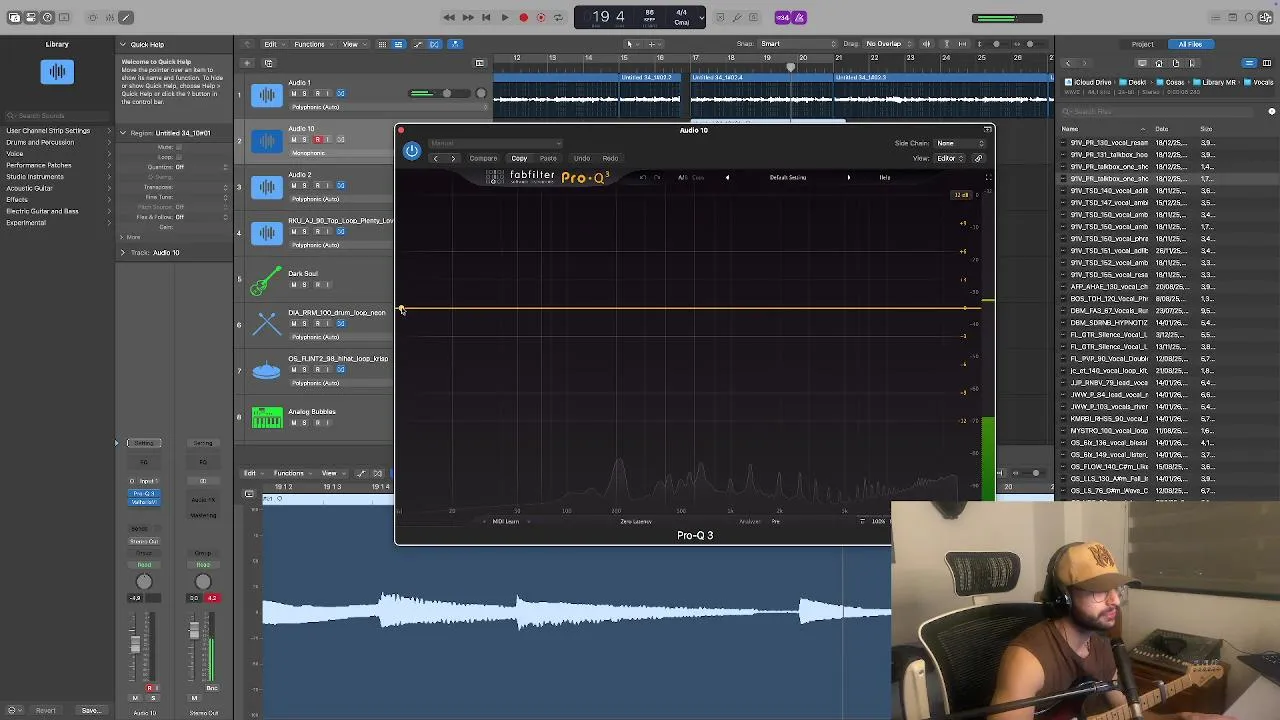Click Copy in the plugin header
Image resolution: width=1280 pixels, height=720 pixels.
tap(519, 158)
